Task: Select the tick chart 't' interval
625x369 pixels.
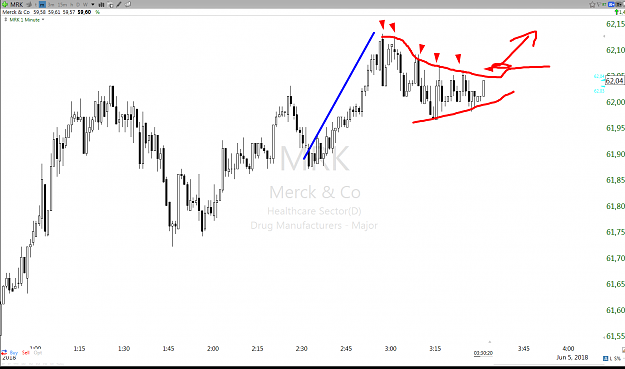Action: click(35, 4)
